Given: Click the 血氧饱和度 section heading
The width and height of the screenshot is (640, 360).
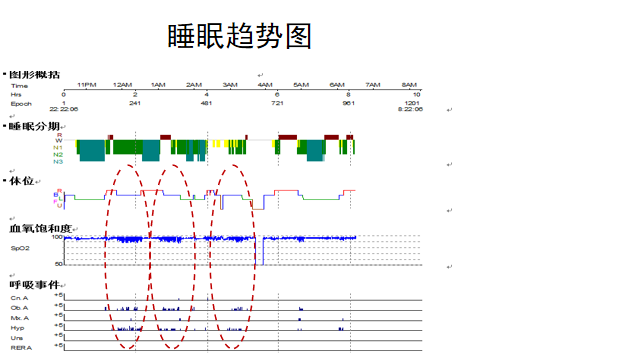Looking at the screenshot, I should (40, 229).
